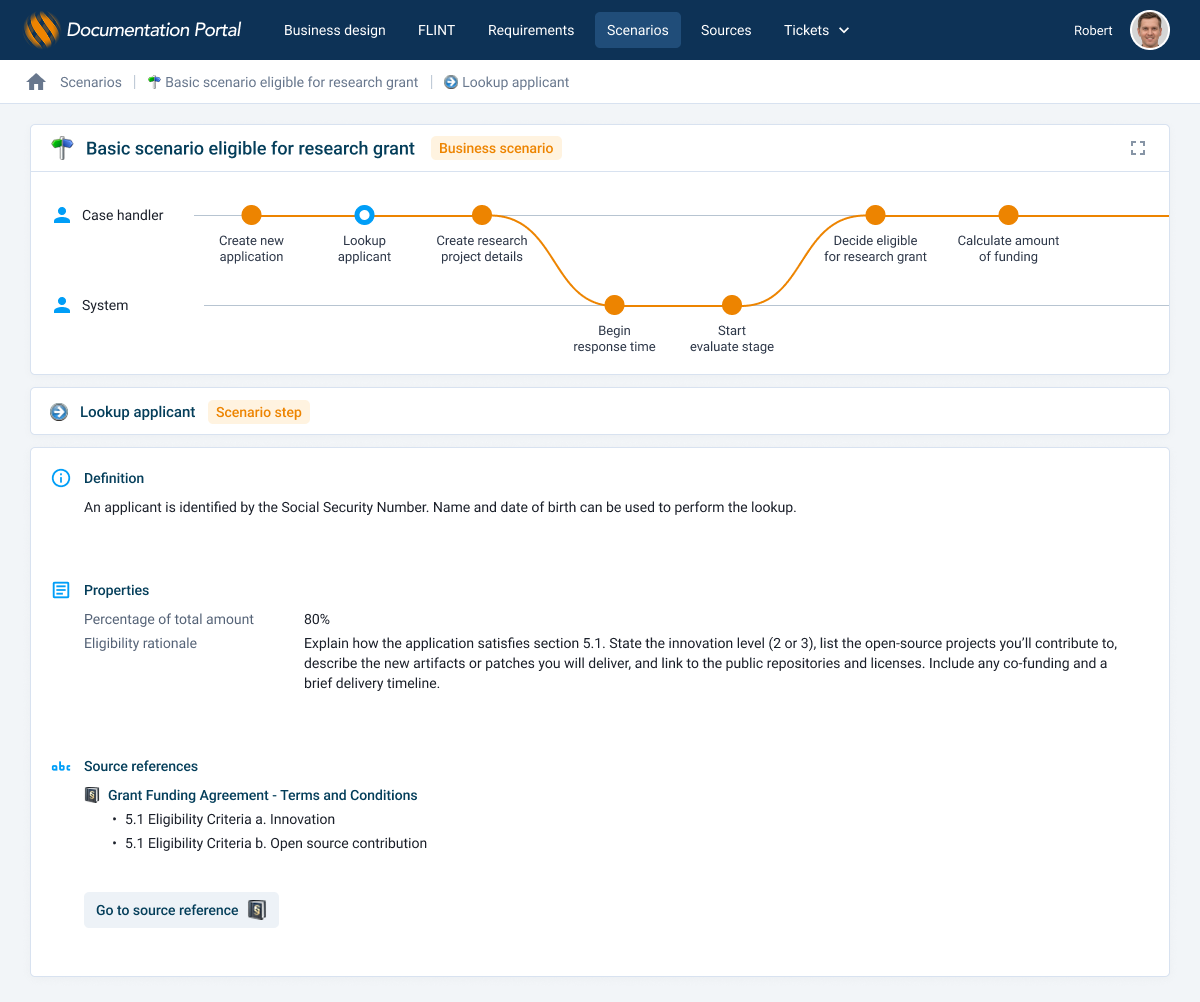Click Robert's profile picture
This screenshot has height=1002, width=1200.
[x=1149, y=30]
